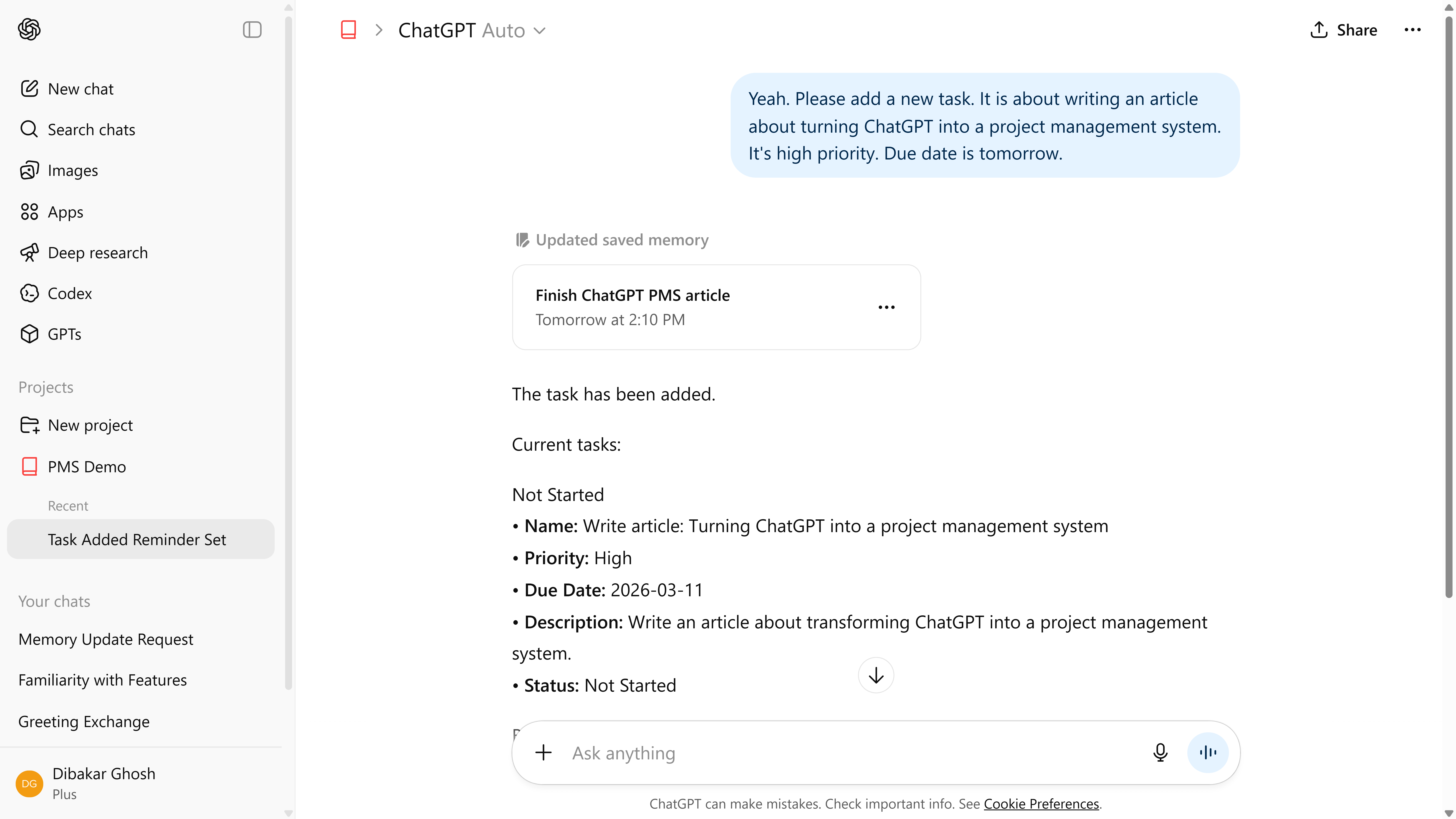The image size is (1456, 819).
Task: Focus the Ask anything input field
Action: (854, 753)
